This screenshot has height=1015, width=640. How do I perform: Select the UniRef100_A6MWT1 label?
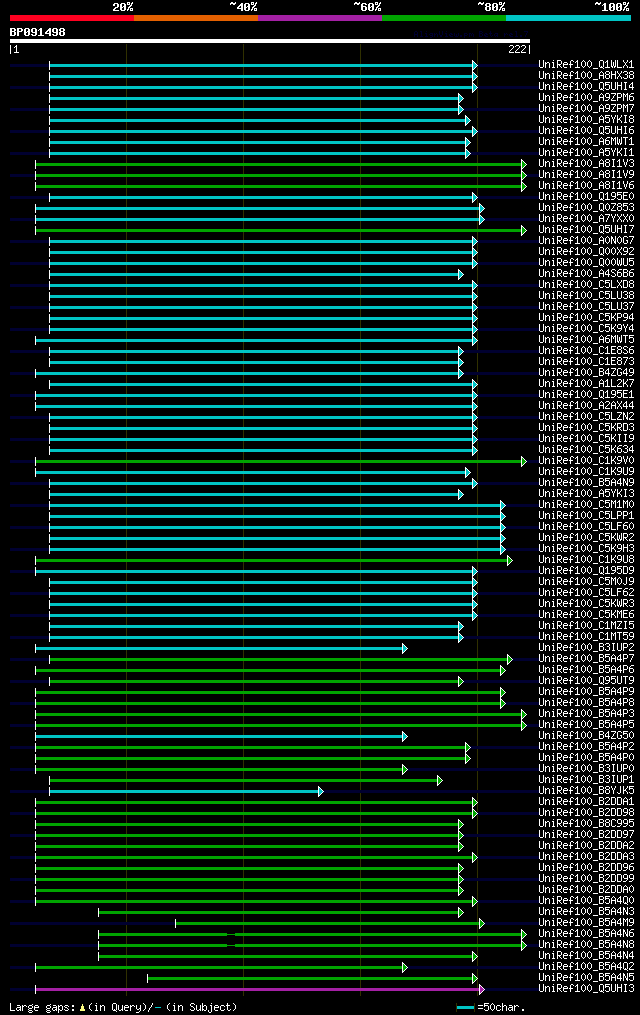pos(586,142)
